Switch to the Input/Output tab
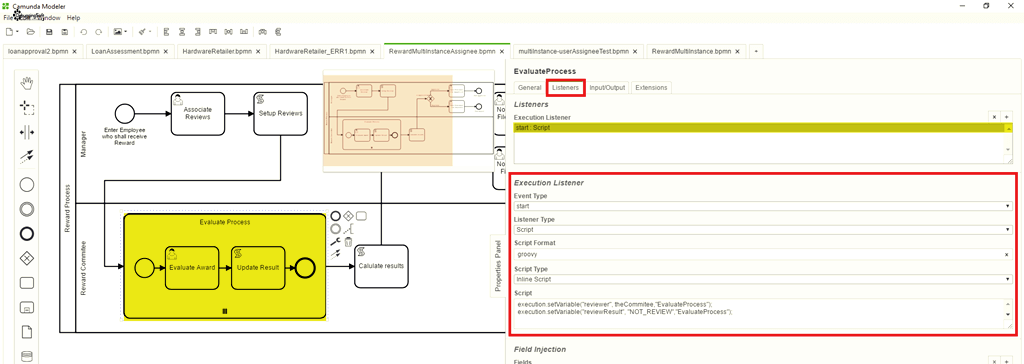The width and height of the screenshot is (1024, 364). click(x=607, y=88)
